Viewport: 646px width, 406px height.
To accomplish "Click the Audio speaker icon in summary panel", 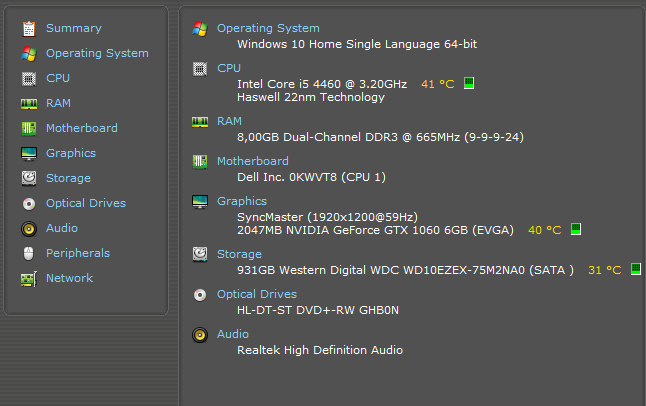I will (x=200, y=335).
